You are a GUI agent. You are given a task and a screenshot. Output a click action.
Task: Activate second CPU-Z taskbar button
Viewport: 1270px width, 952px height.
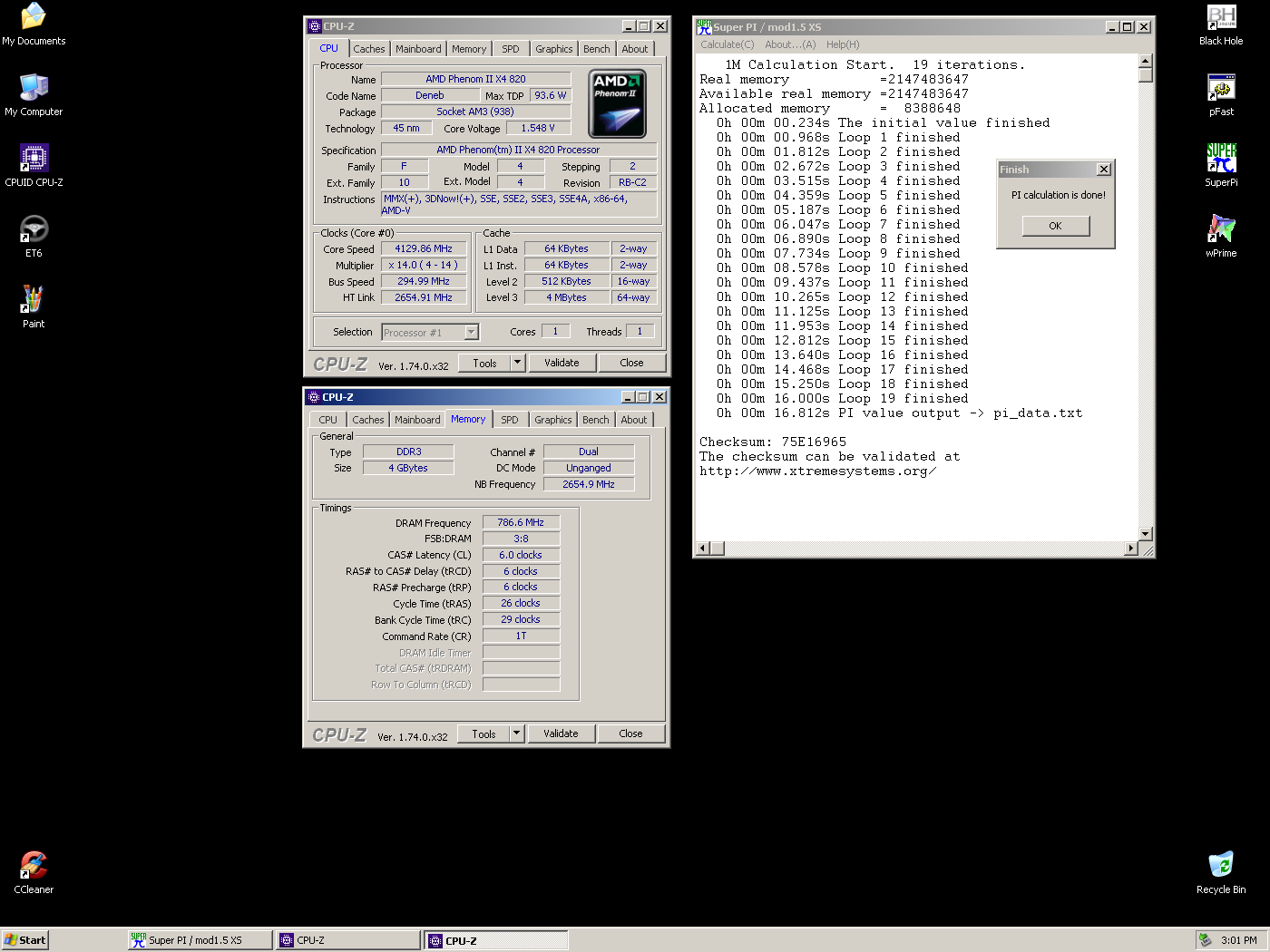coord(496,940)
